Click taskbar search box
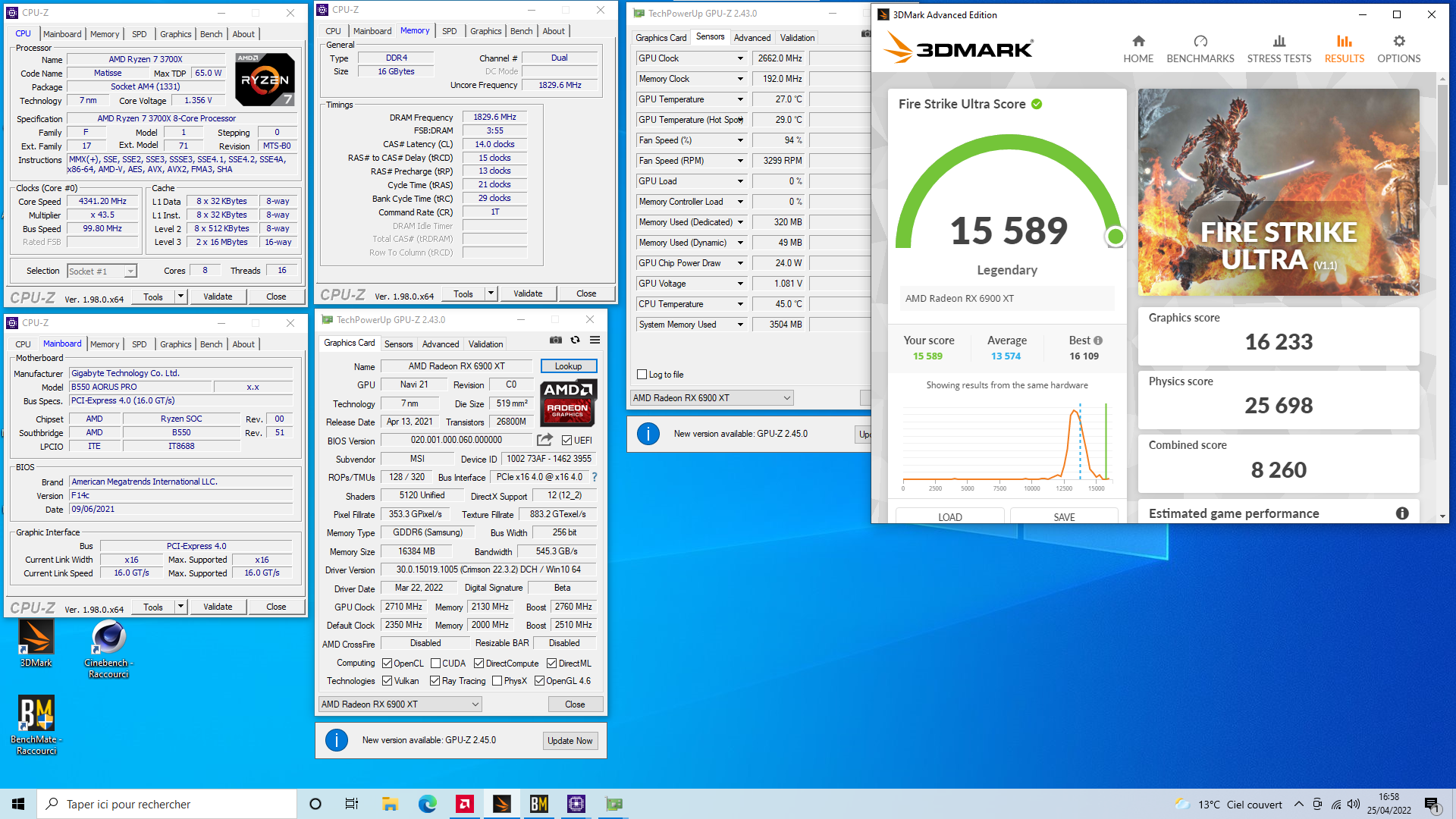This screenshot has width=1456, height=819. coord(167,804)
